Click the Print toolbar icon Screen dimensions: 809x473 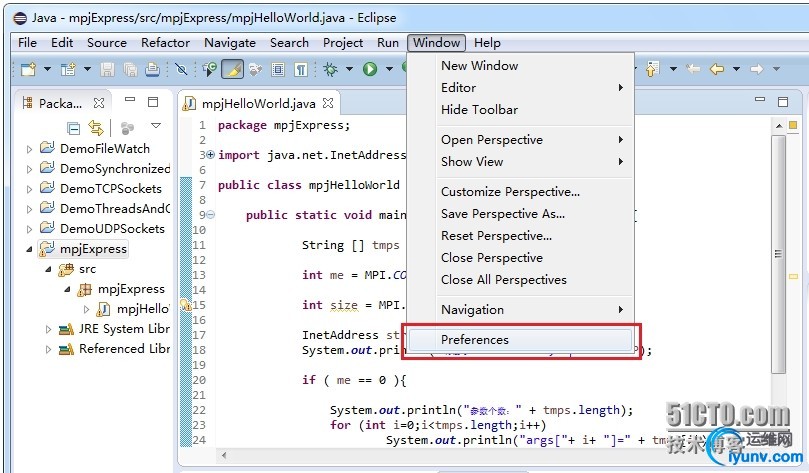tap(152, 69)
